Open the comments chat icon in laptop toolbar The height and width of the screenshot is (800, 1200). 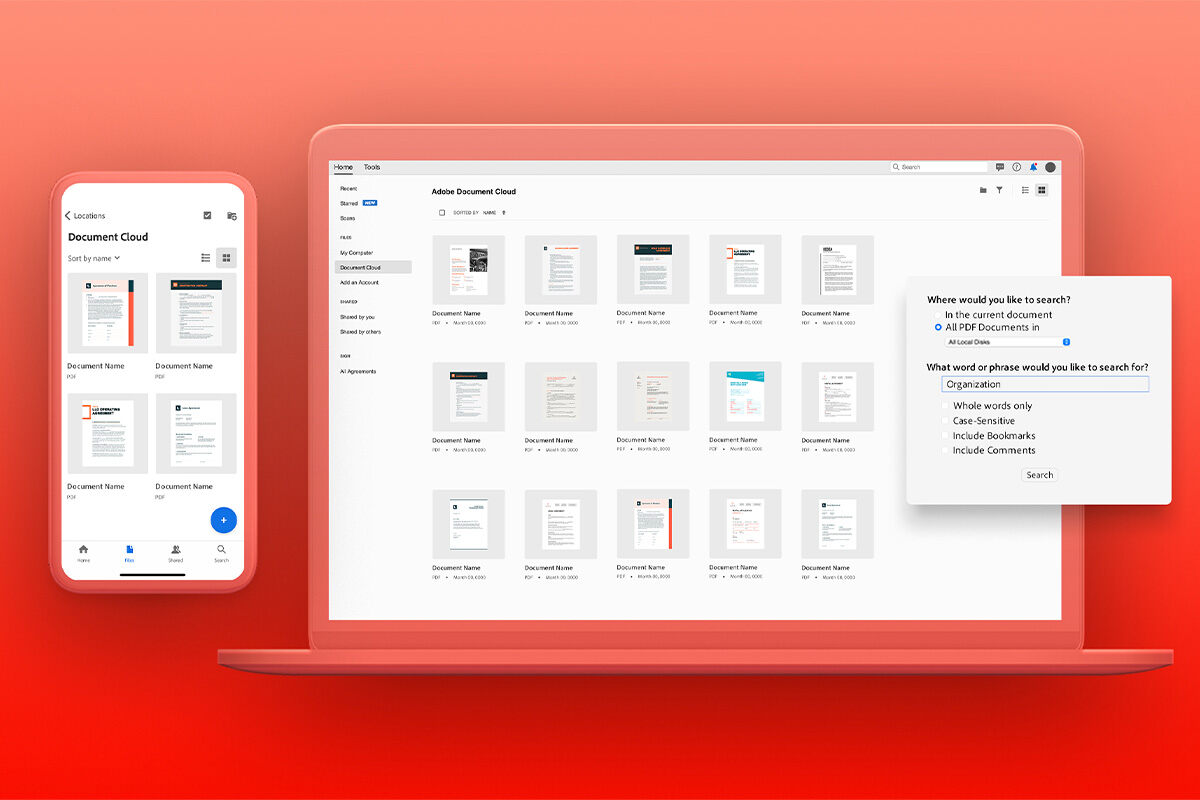[999, 167]
